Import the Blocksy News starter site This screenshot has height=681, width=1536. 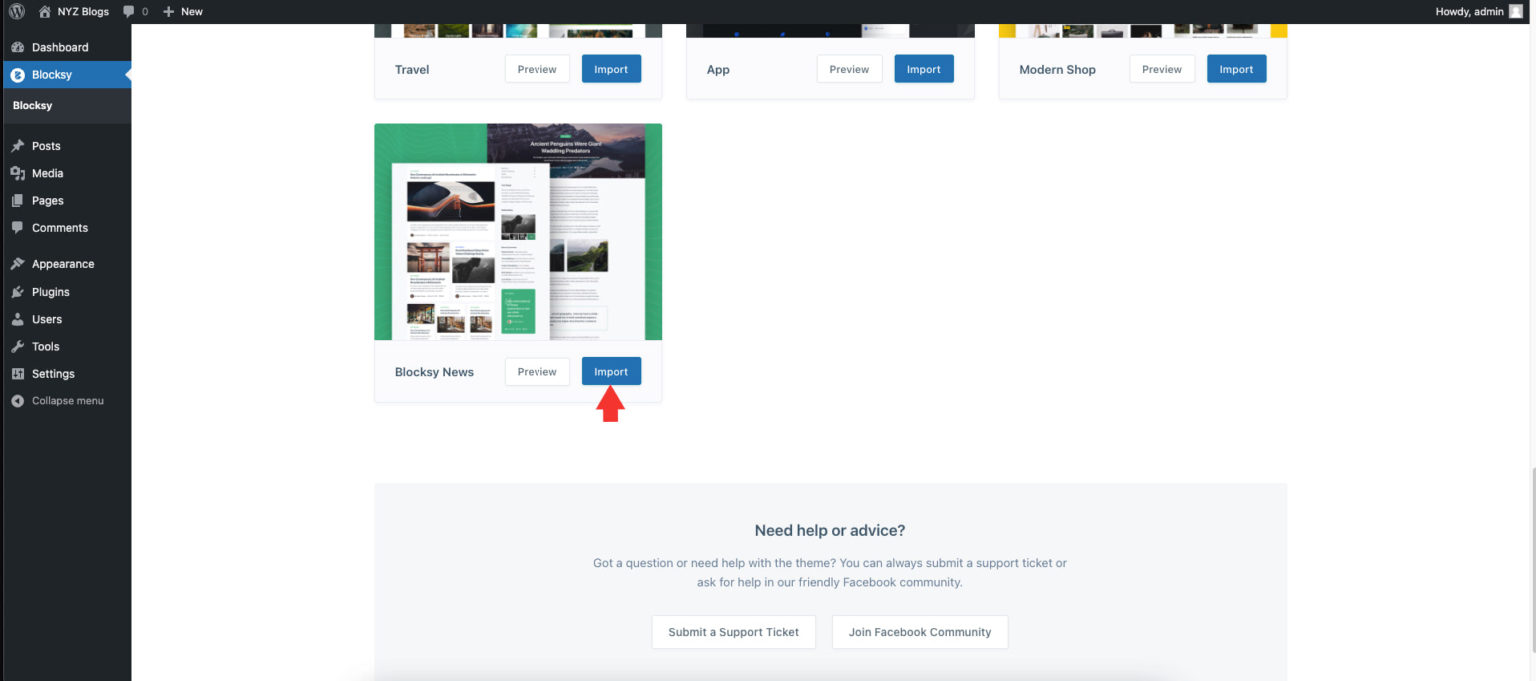pyautogui.click(x=611, y=371)
